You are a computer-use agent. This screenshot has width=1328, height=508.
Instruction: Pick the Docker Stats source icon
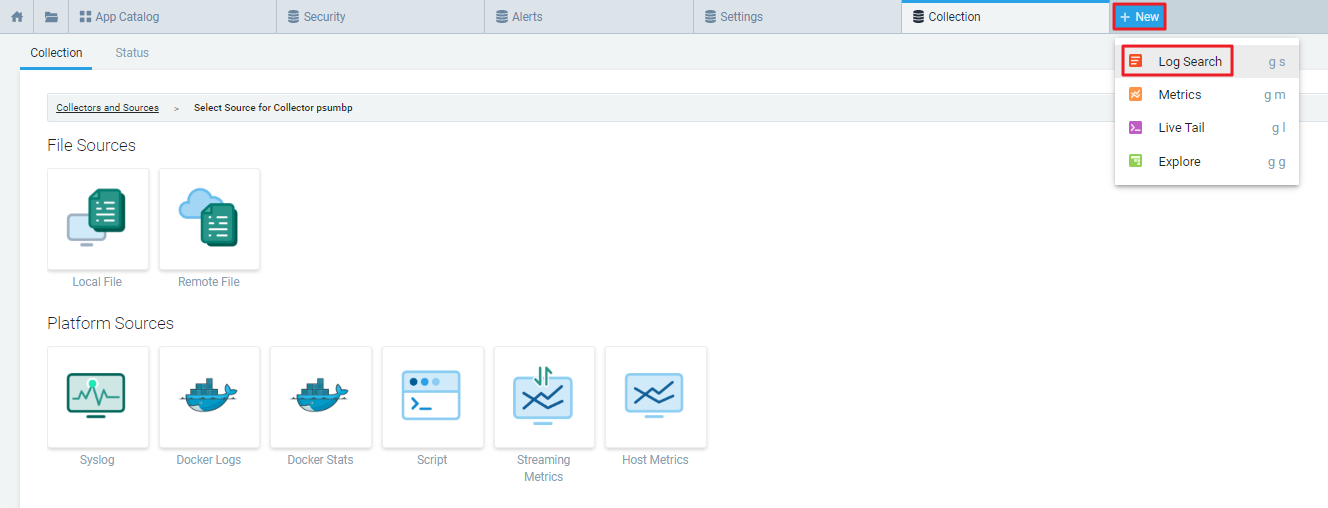pyautogui.click(x=320, y=397)
